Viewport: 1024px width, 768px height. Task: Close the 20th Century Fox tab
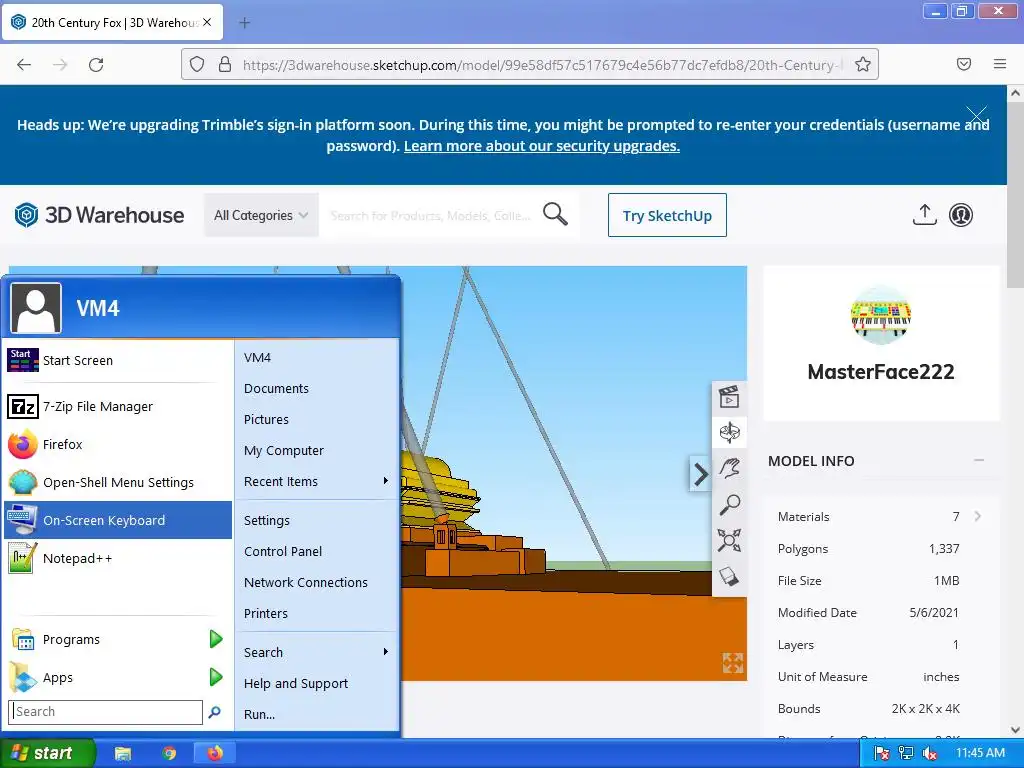tap(207, 22)
